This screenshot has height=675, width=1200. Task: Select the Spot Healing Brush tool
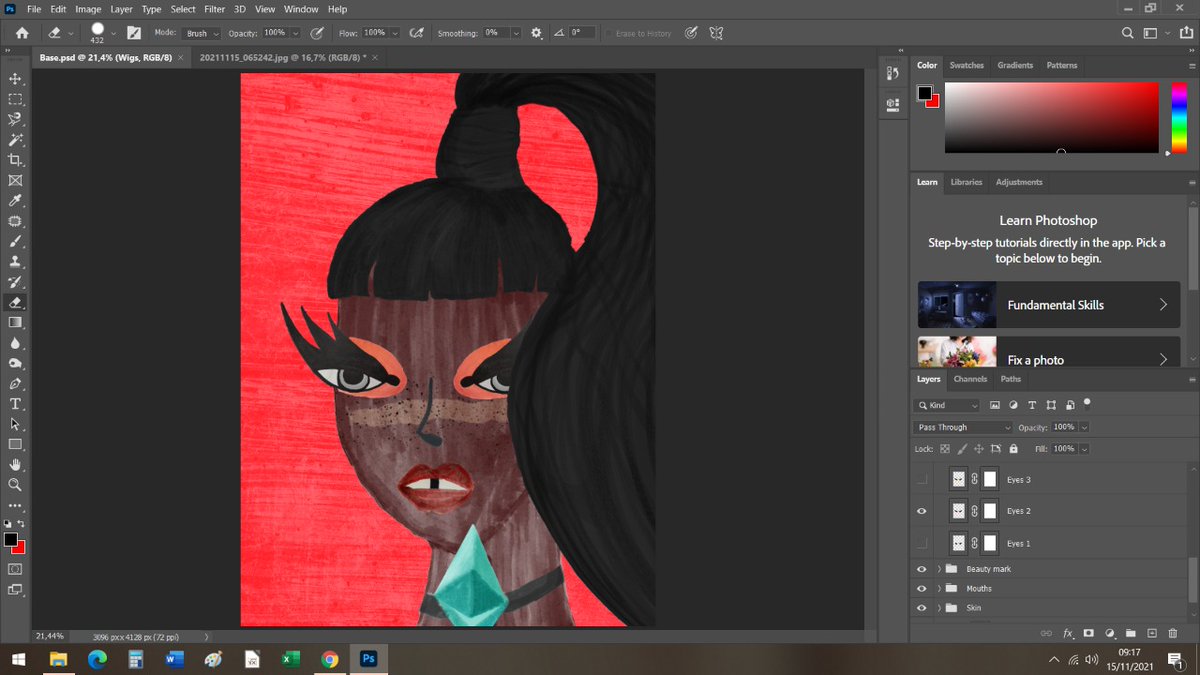coord(15,221)
